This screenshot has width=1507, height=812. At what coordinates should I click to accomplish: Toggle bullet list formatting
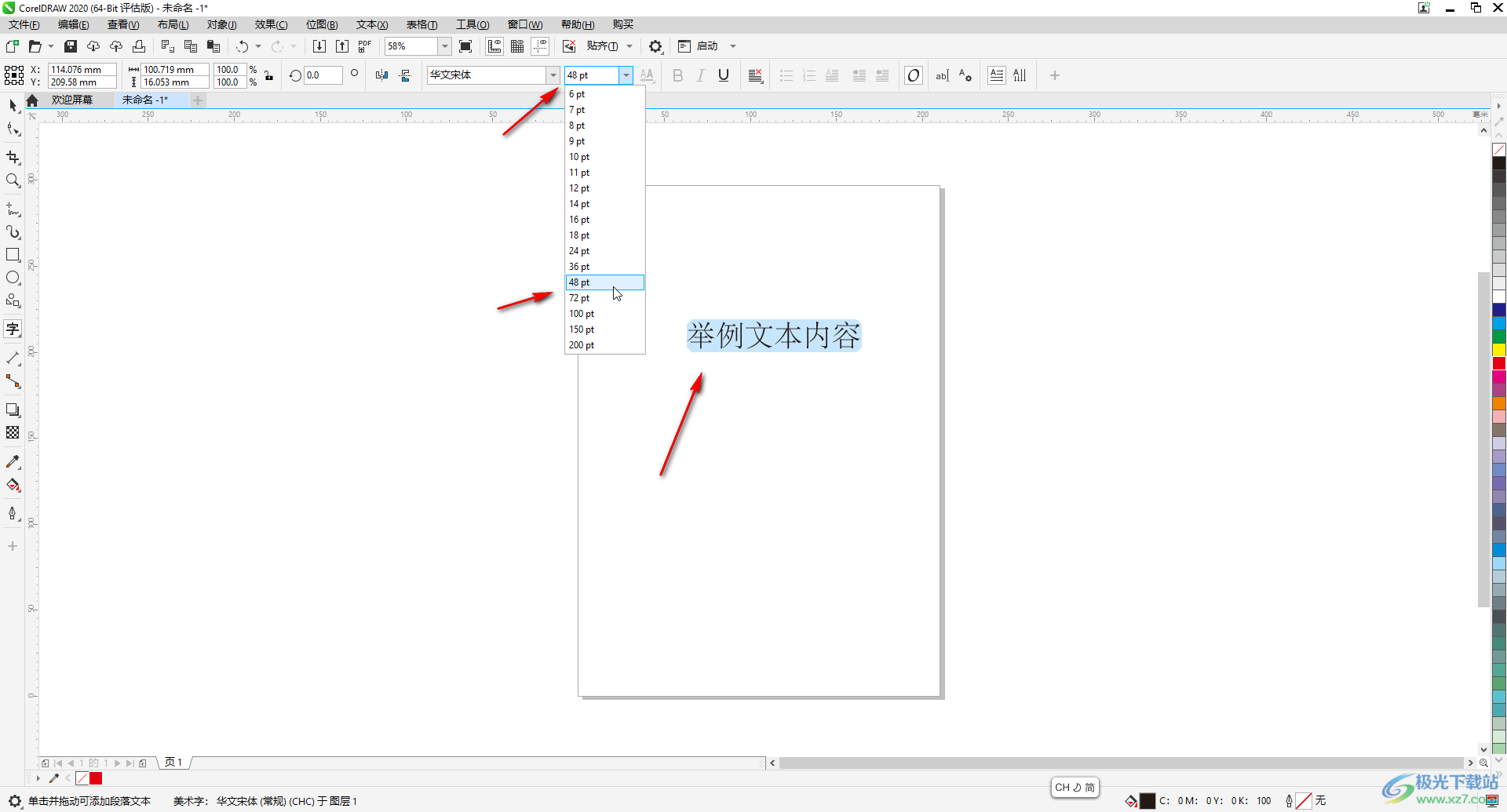(786, 75)
